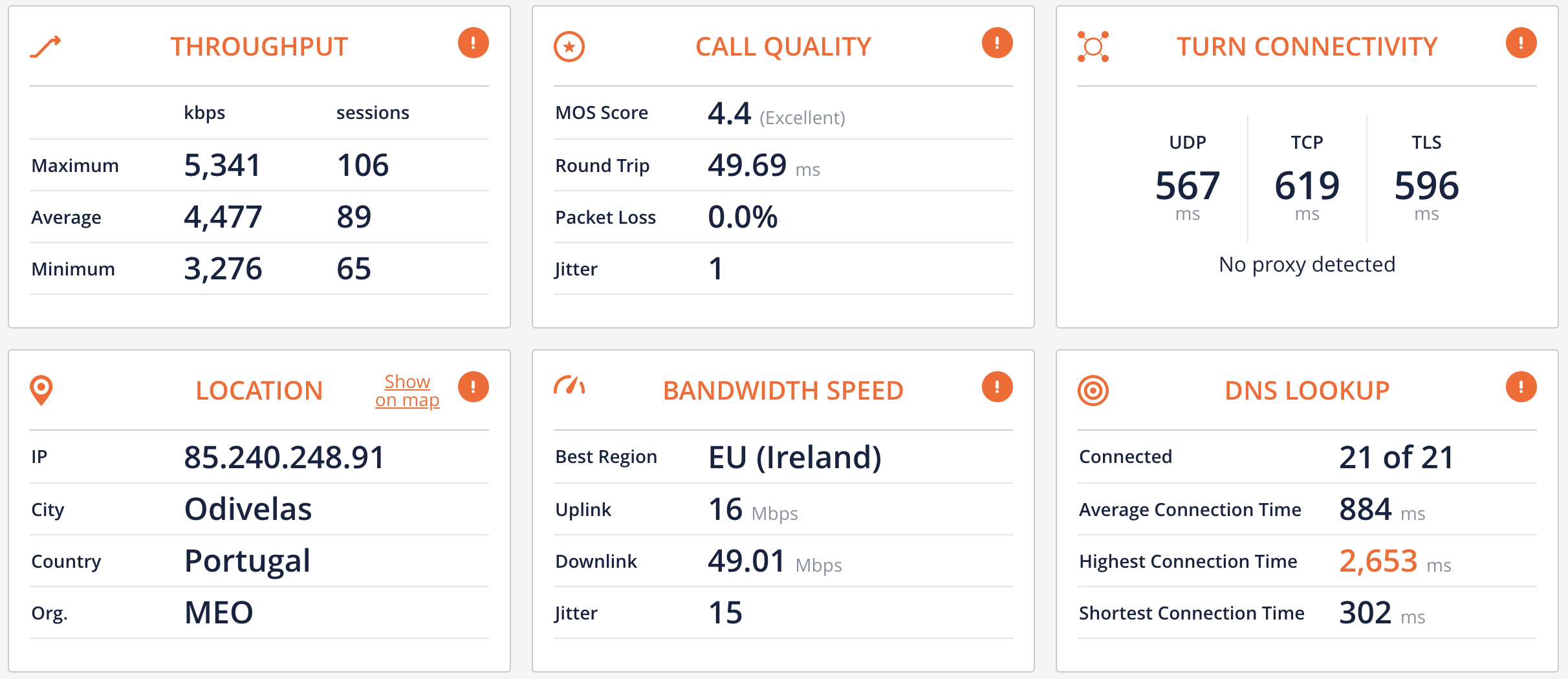Open the DNS Lookup info warning icon
This screenshot has height=679, width=1568.
(1519, 387)
